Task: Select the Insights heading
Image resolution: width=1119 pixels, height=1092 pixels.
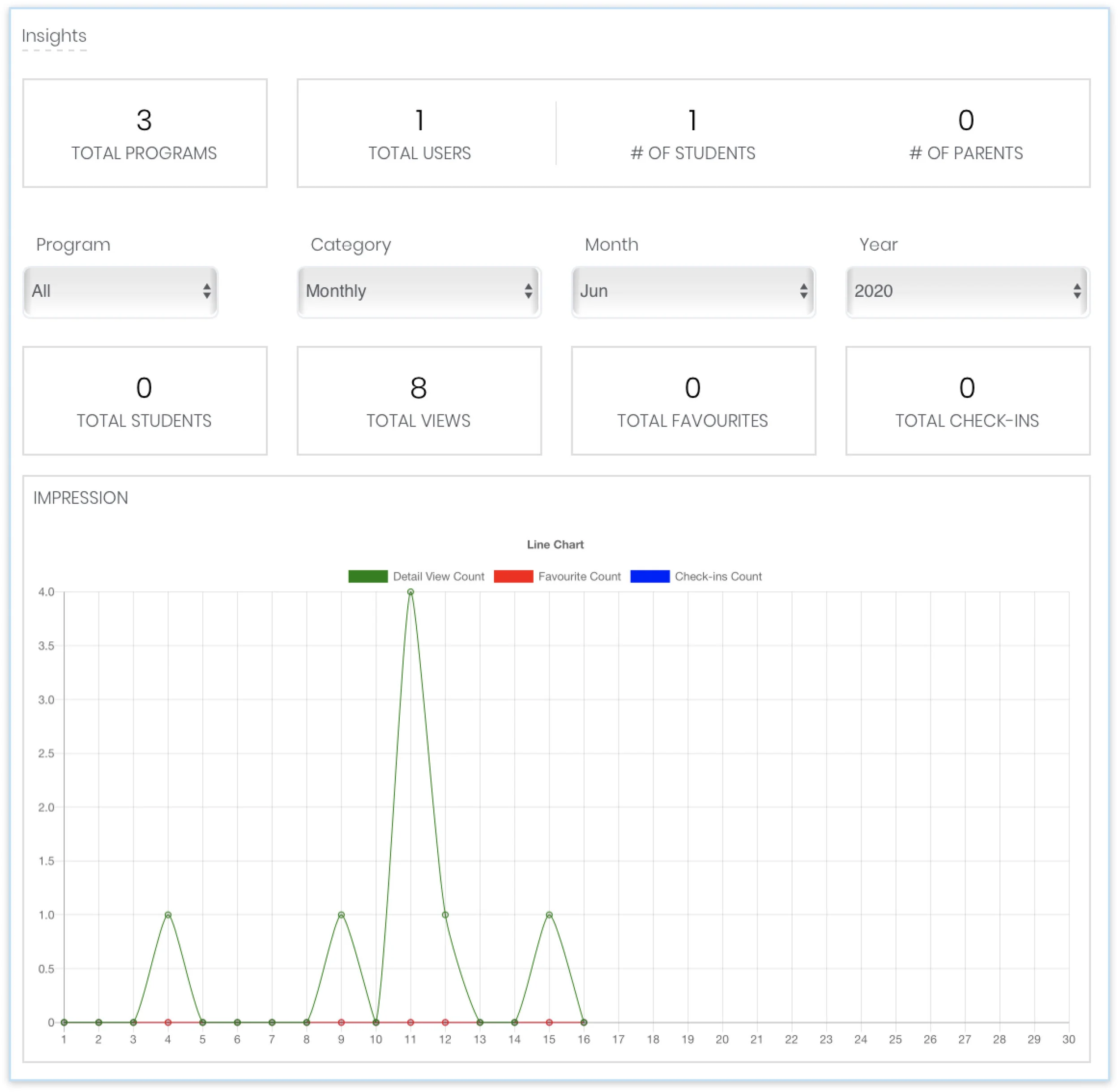Action: pos(55,36)
